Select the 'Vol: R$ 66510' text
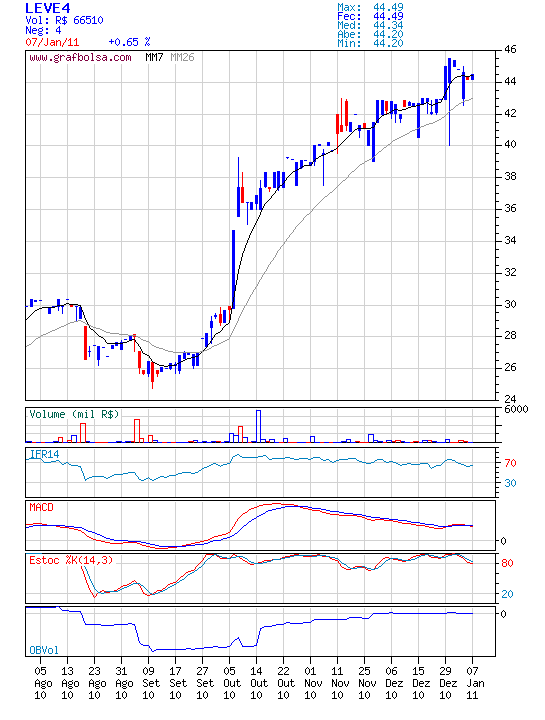This screenshot has width=545, height=720. 64,20
